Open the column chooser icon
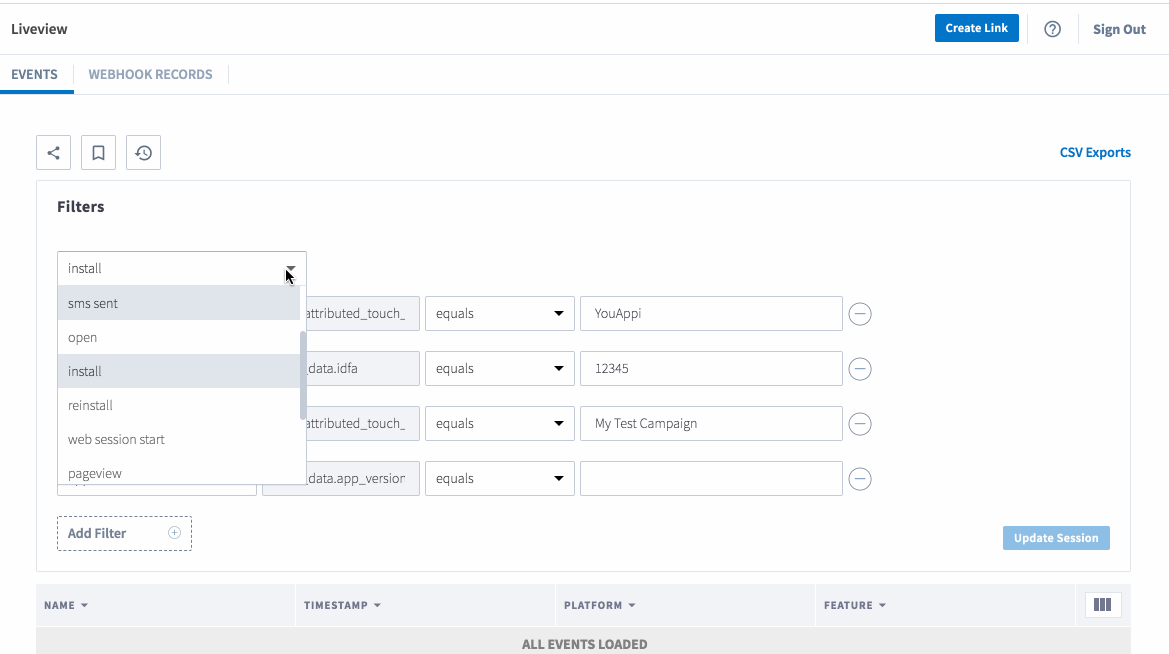Viewport: 1169px width, 654px height. point(1103,605)
